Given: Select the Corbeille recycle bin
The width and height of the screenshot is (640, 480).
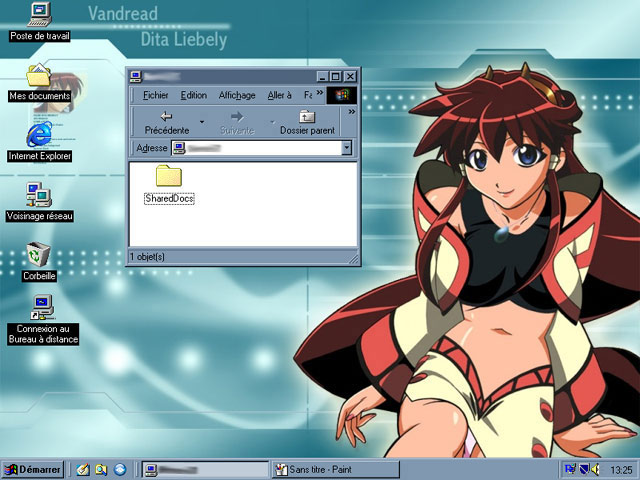Looking at the screenshot, I should click(39, 254).
